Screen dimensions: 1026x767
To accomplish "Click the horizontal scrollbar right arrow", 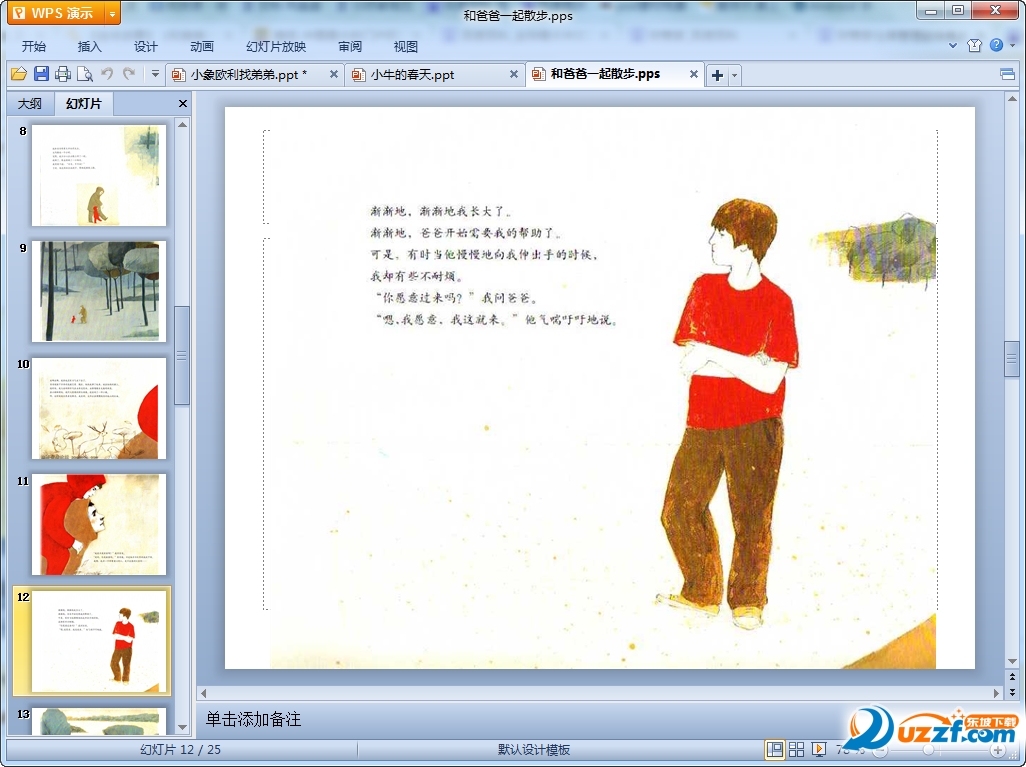I will (x=997, y=693).
